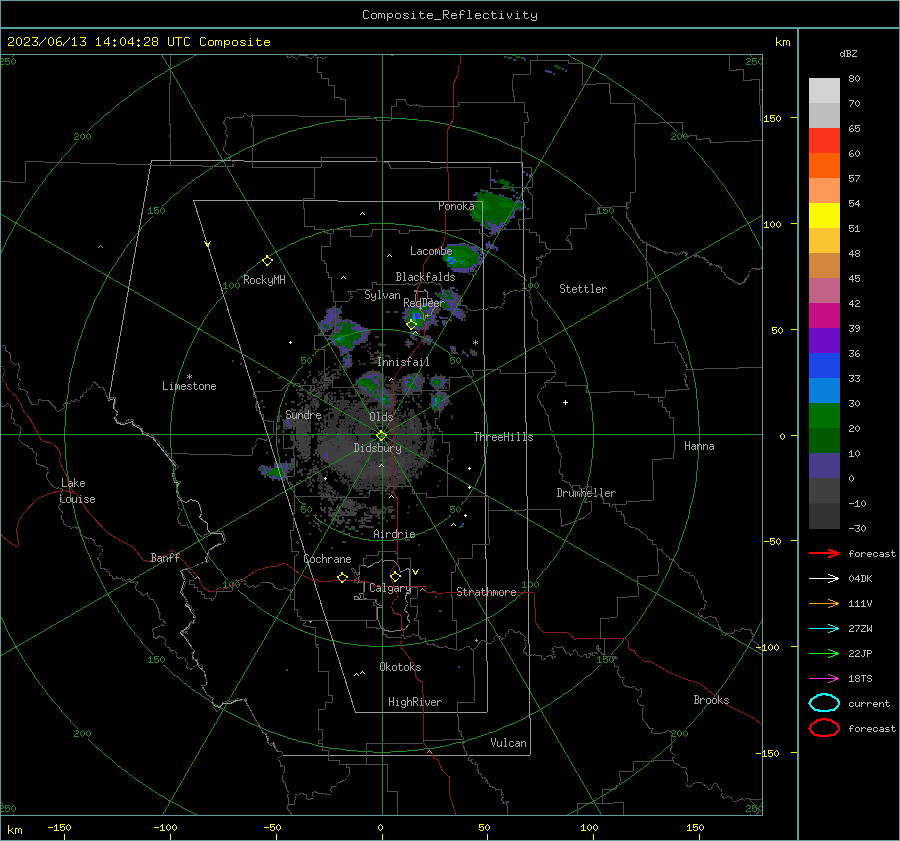
Task: Click the Strathmore city label
Action: (x=486, y=592)
